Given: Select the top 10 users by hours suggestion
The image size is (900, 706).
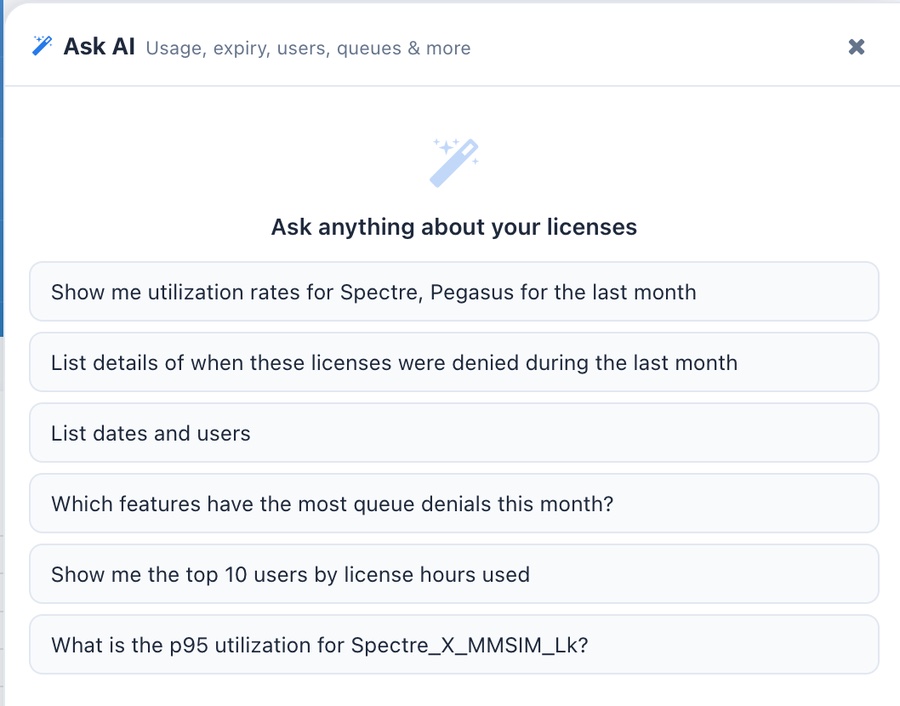Looking at the screenshot, I should point(454,574).
